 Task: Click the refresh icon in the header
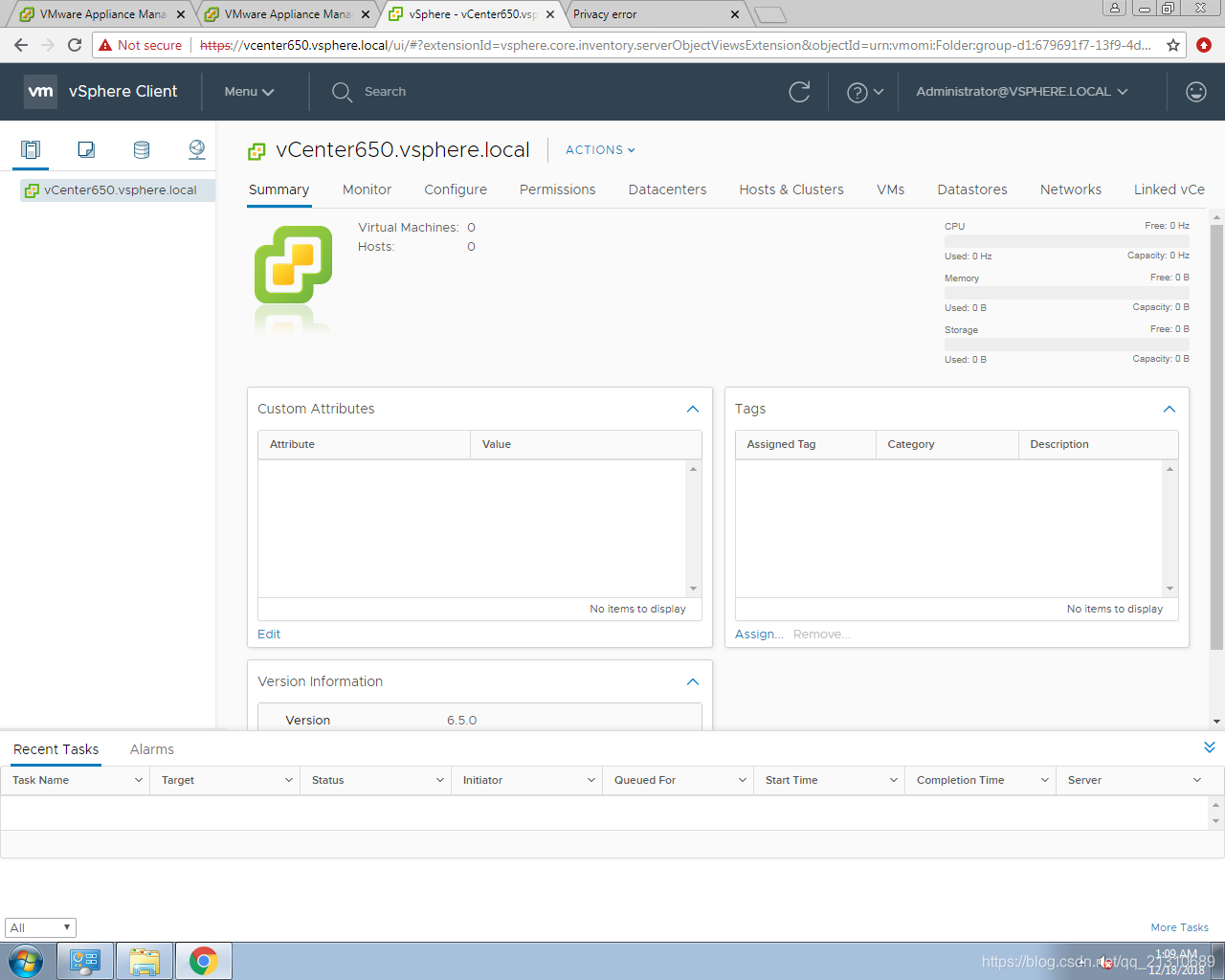click(799, 92)
